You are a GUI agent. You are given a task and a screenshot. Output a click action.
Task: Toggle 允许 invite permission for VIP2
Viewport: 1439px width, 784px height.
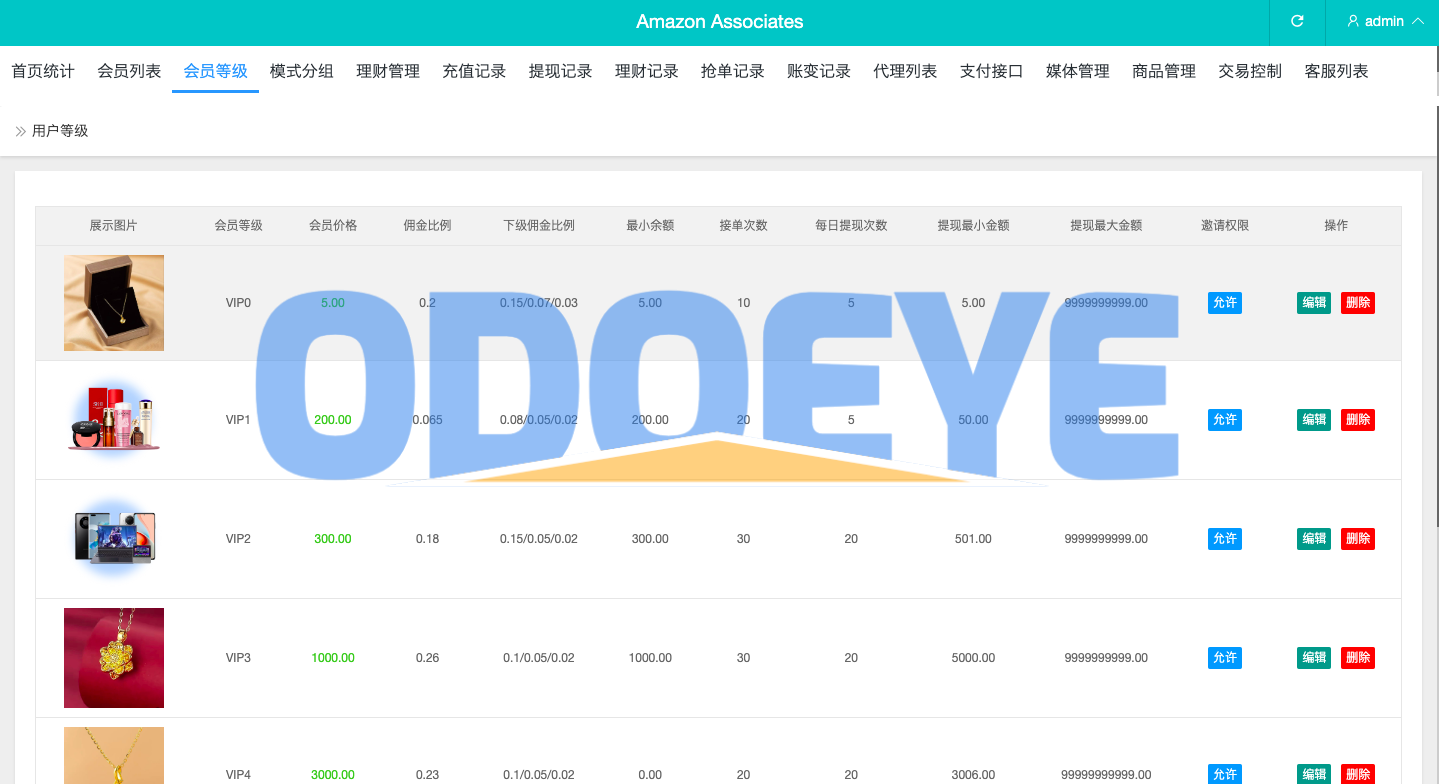click(x=1224, y=539)
